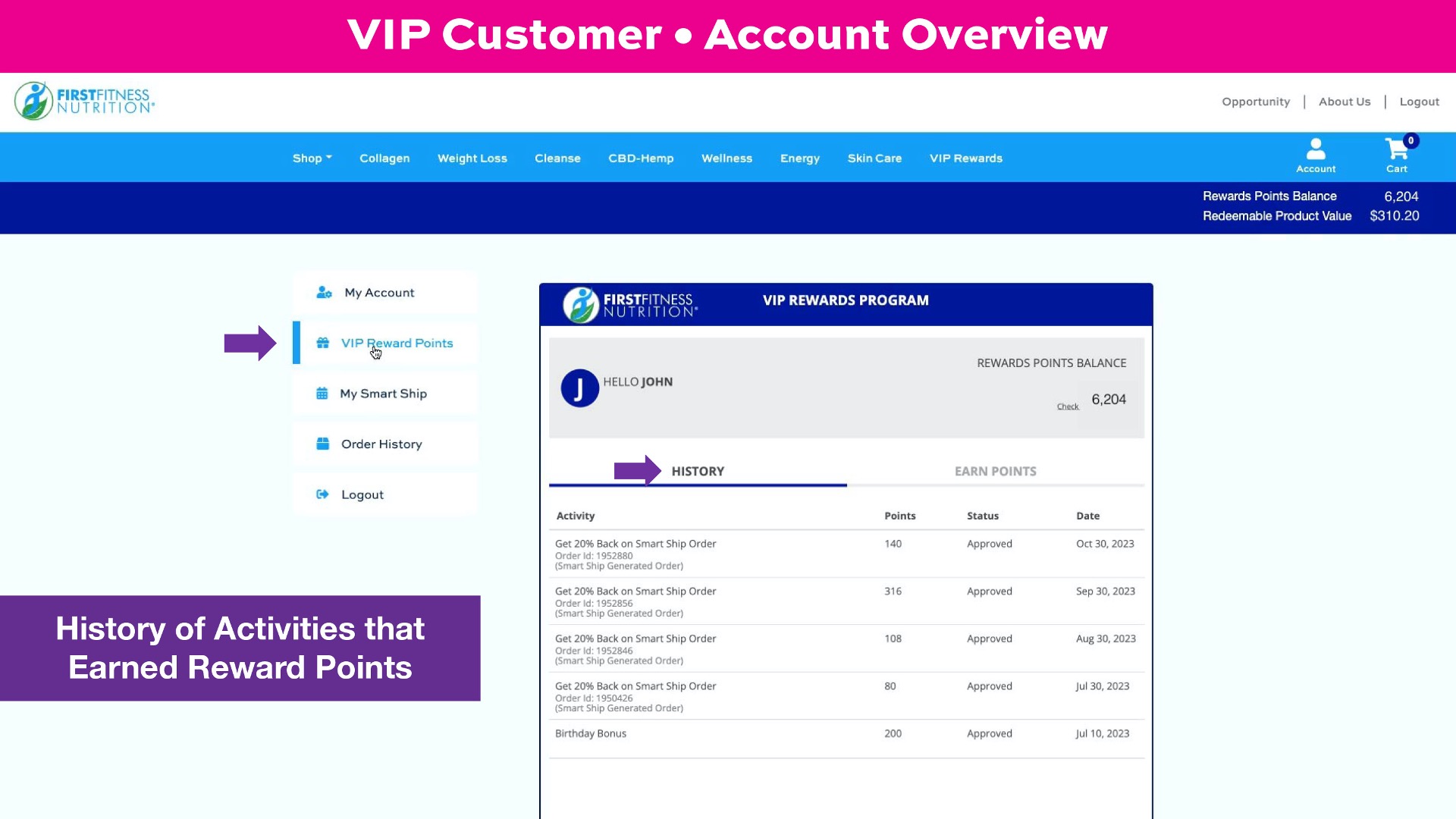The height and width of the screenshot is (819, 1456).
Task: Select the Order Id: 1952880 activity row
Action: point(846,554)
